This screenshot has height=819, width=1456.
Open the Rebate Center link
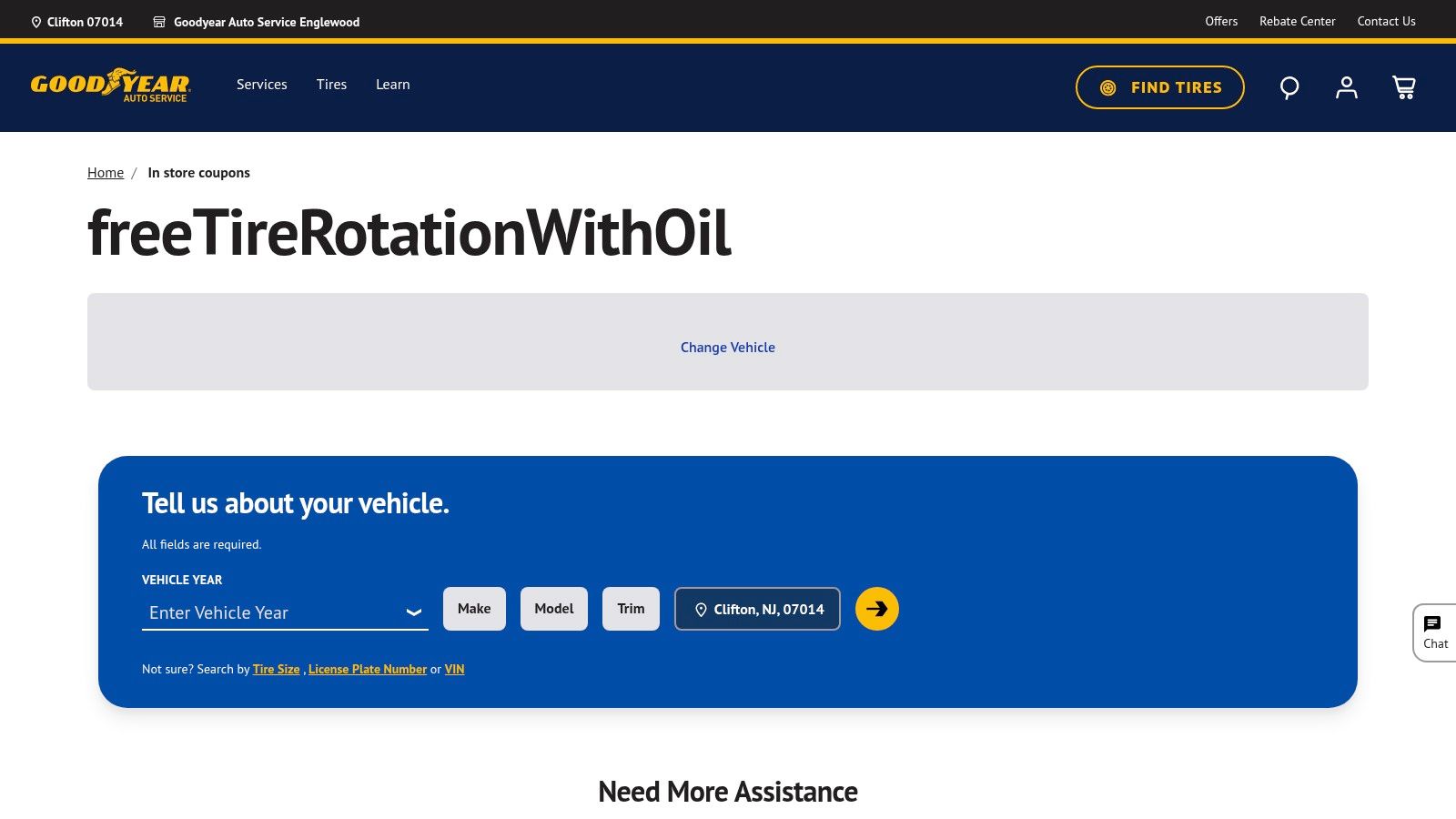tap(1297, 21)
